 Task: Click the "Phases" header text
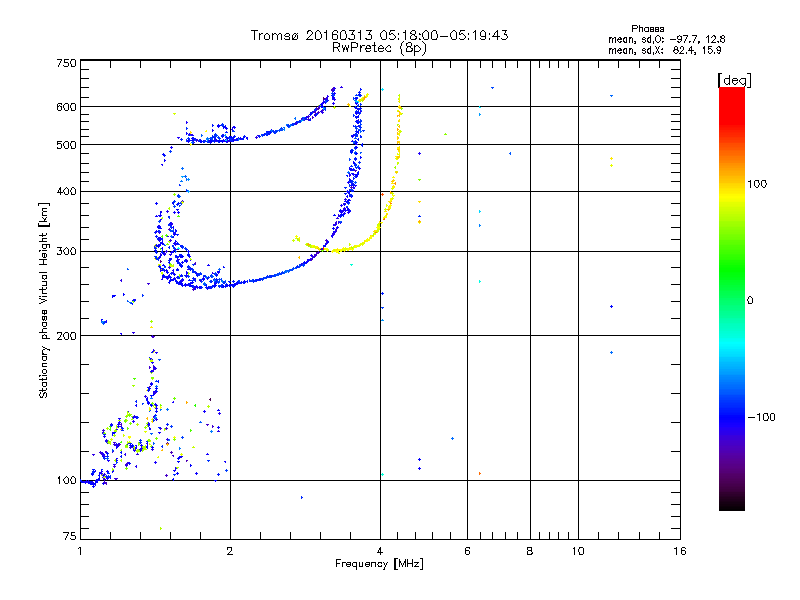647,29
